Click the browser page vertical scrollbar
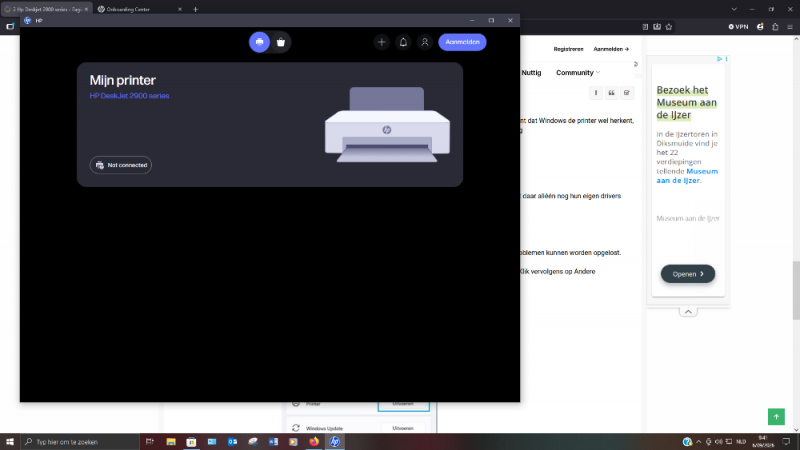 [x=795, y=290]
